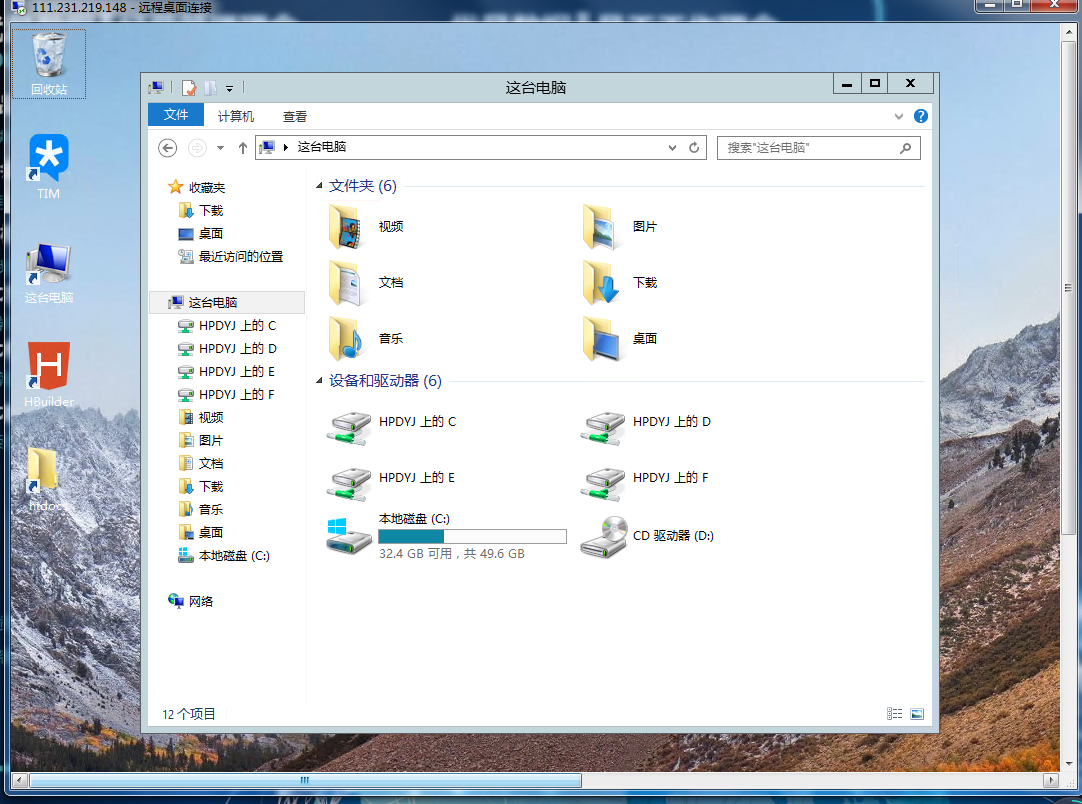Open HBuilder desktop shortcut
The height and width of the screenshot is (804, 1082).
(48, 375)
